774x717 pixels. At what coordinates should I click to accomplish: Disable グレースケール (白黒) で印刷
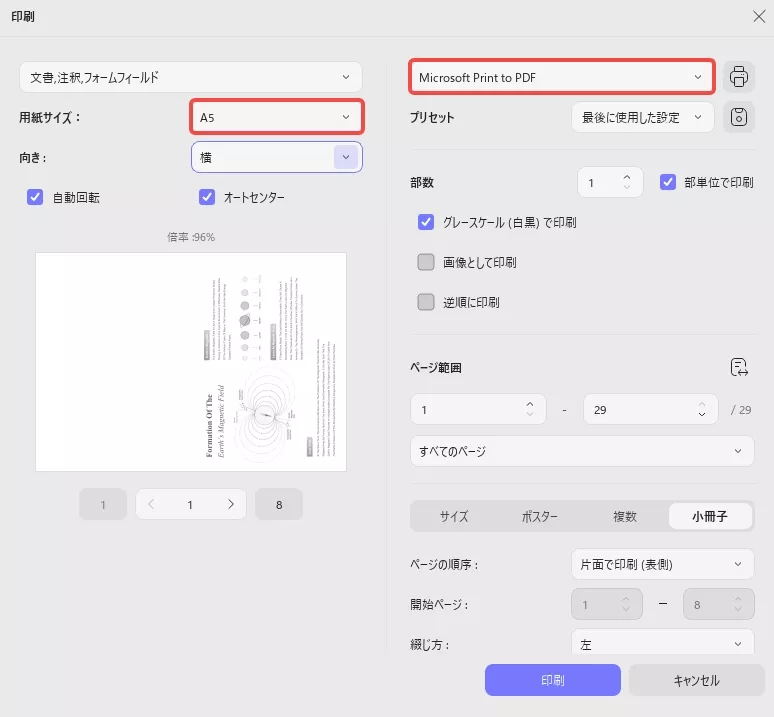click(x=426, y=222)
